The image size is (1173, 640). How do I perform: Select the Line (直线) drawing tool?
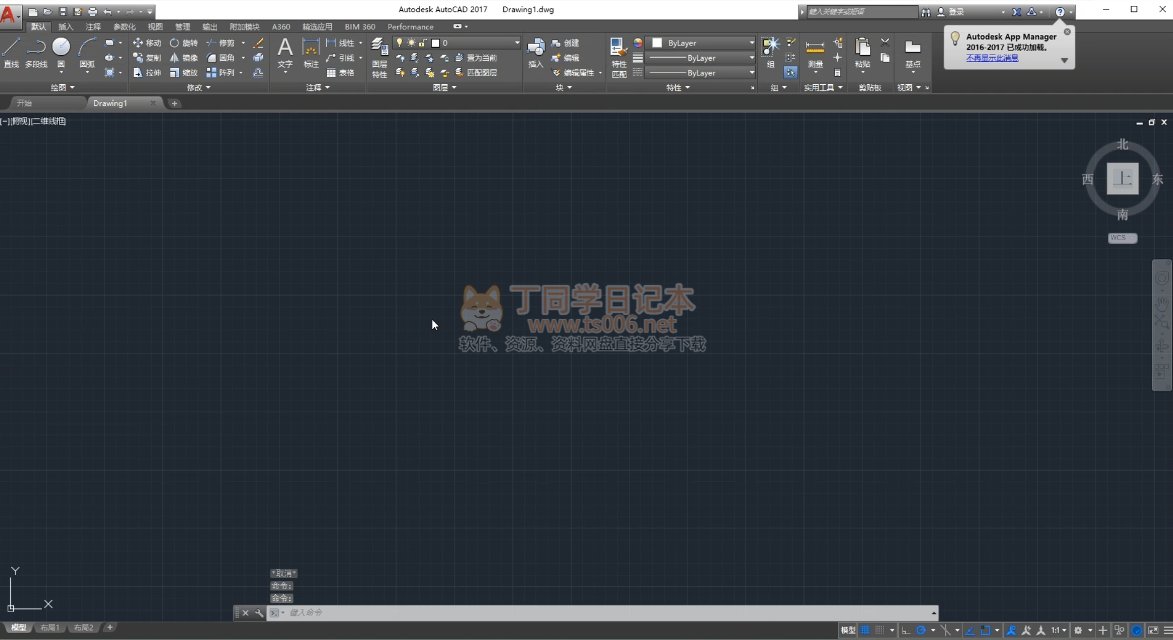click(x=11, y=52)
